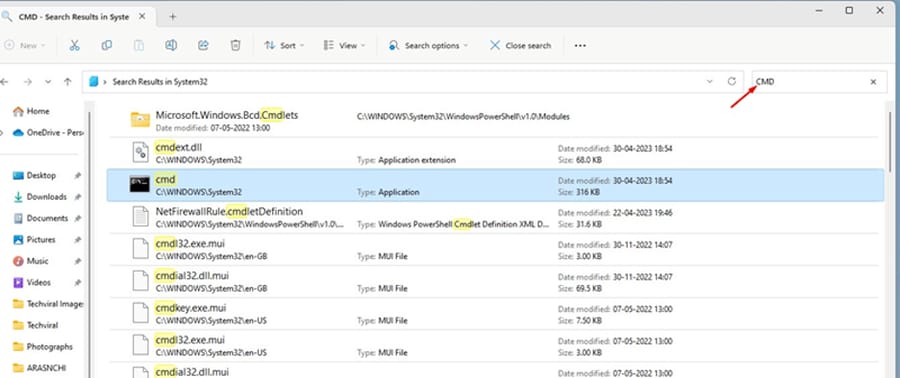Select the cmd application result

click(x=495, y=185)
